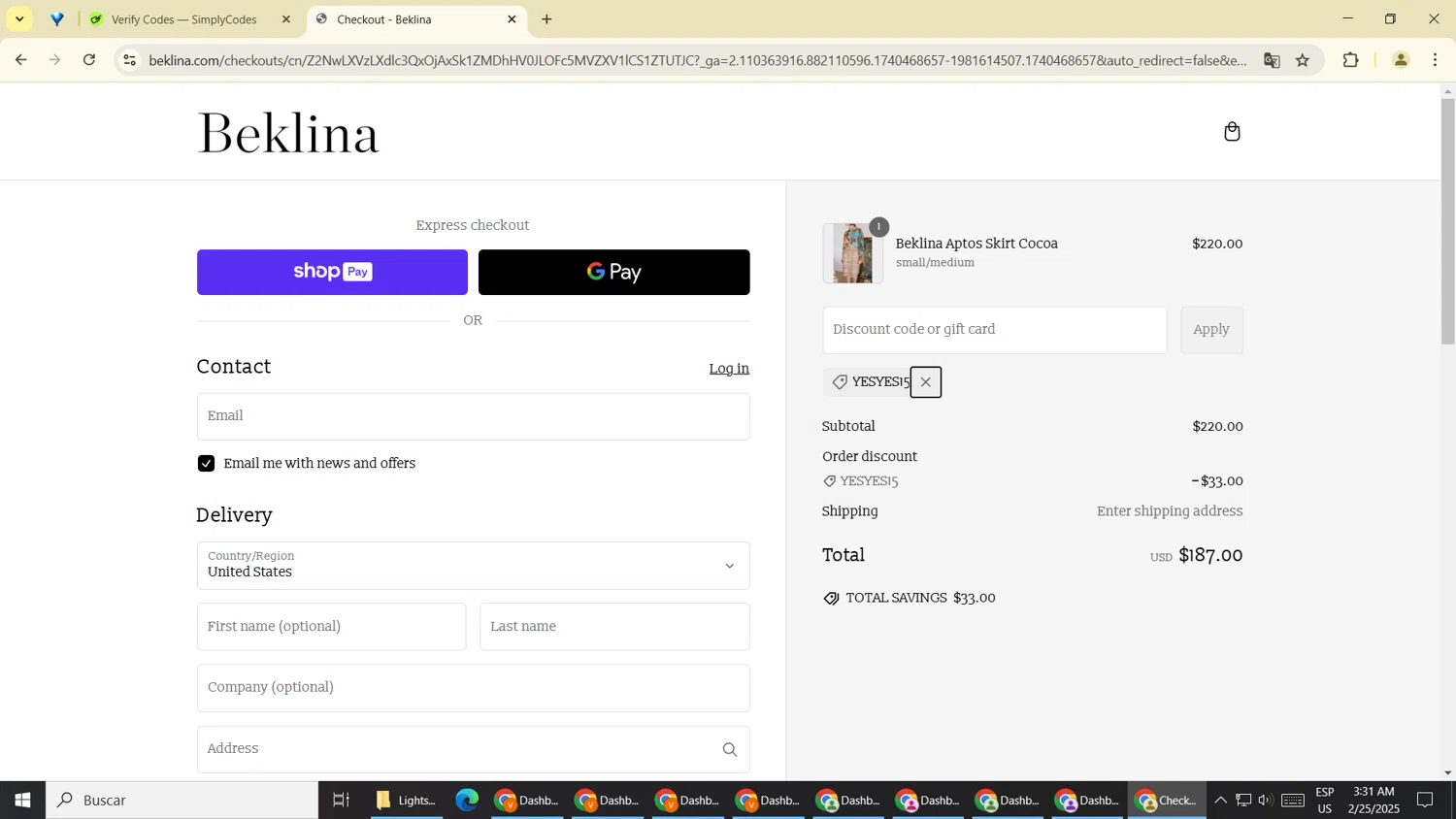
Task: Switch to Verify Codes — SimplyCodes tab
Action: pyautogui.click(x=184, y=19)
